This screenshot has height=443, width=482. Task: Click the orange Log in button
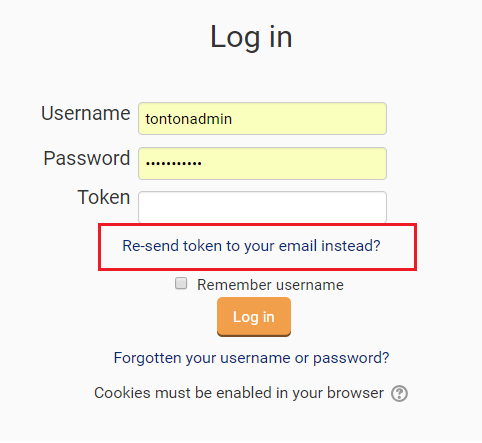(x=254, y=317)
